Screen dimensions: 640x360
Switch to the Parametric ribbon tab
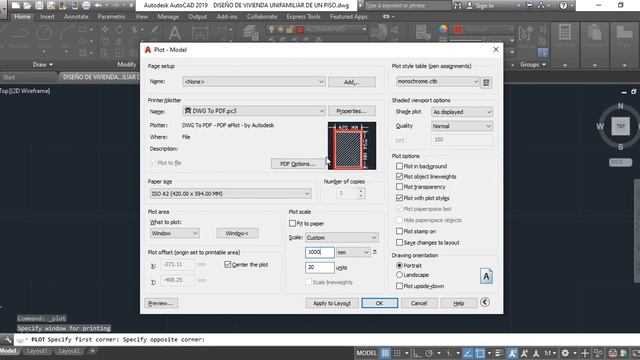(x=111, y=17)
